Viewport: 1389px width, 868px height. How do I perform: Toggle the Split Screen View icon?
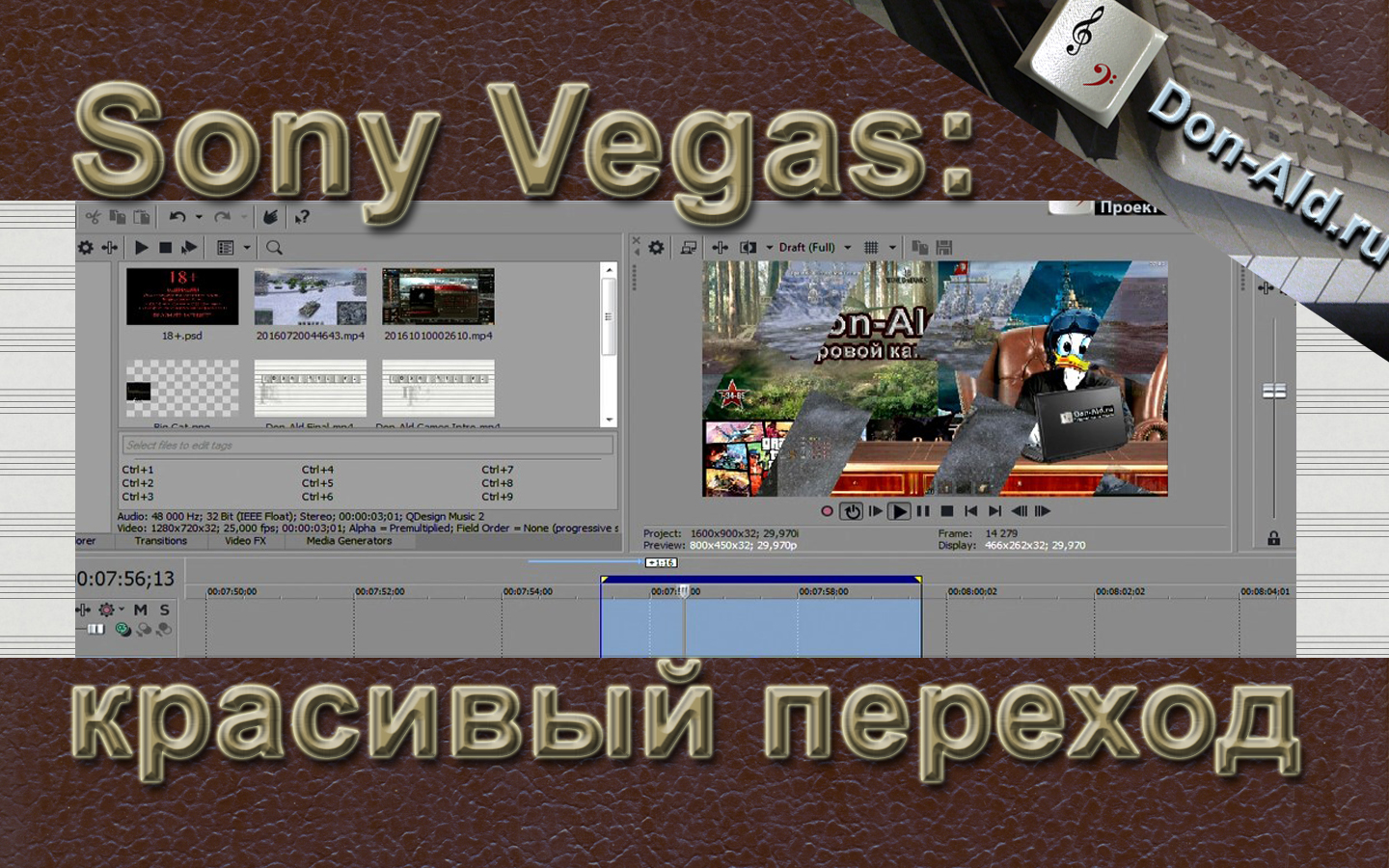pyautogui.click(x=748, y=248)
